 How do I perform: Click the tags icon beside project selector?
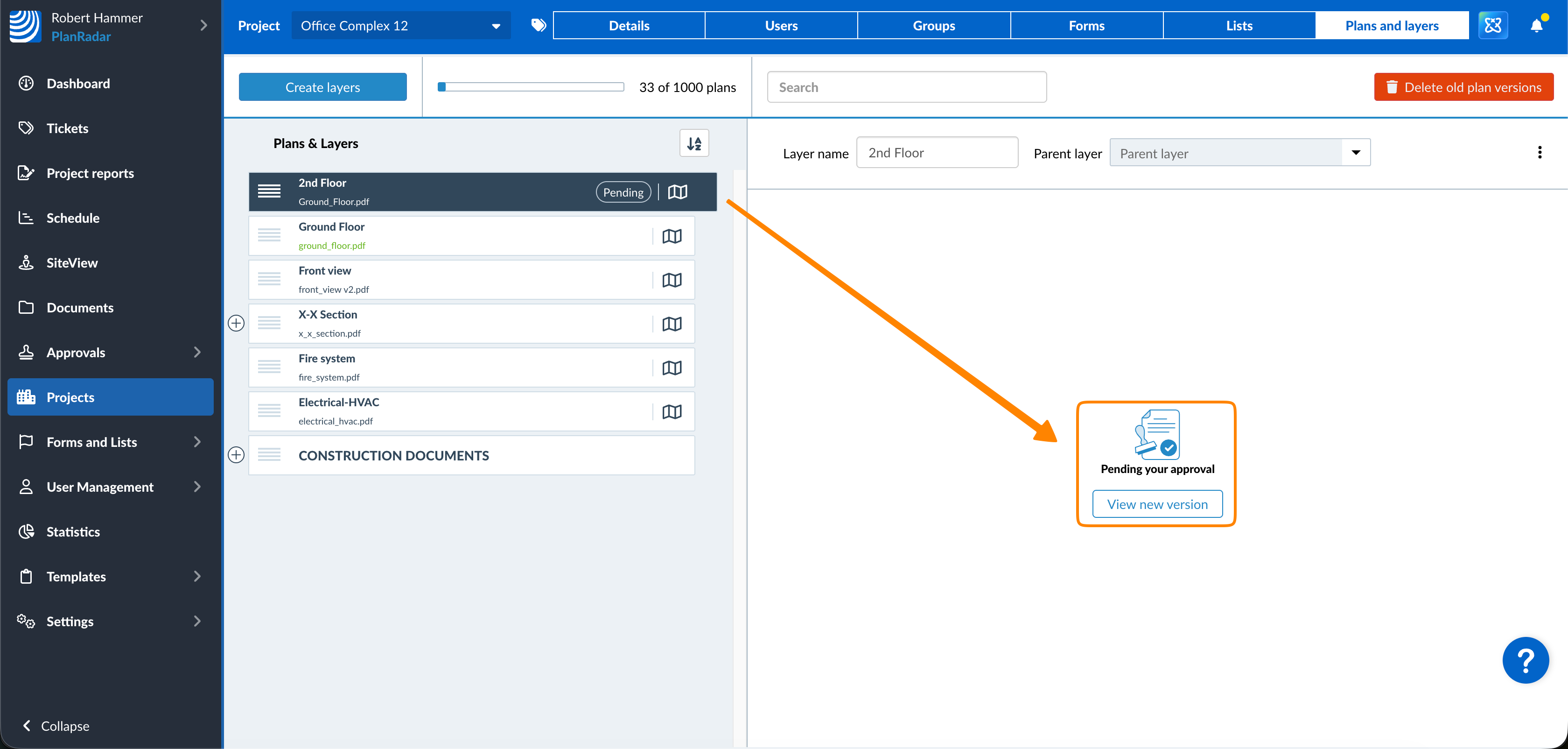(x=538, y=26)
